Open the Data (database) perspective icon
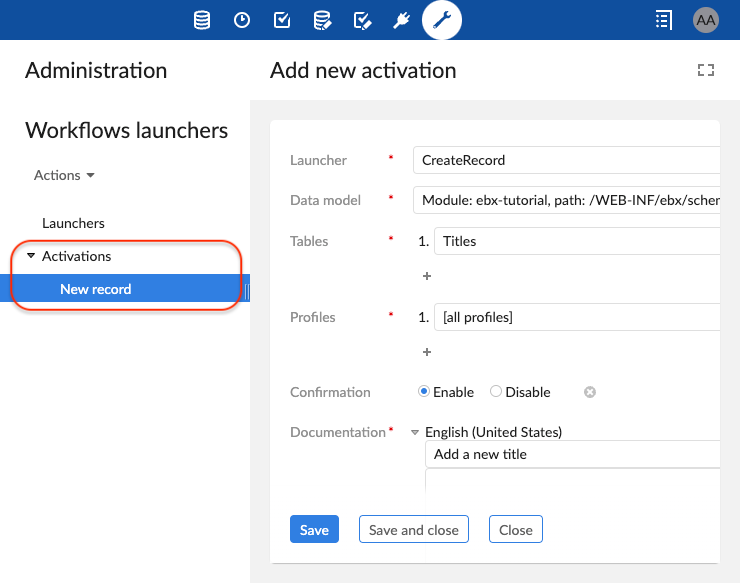Image resolution: width=740 pixels, height=583 pixels. coord(202,20)
